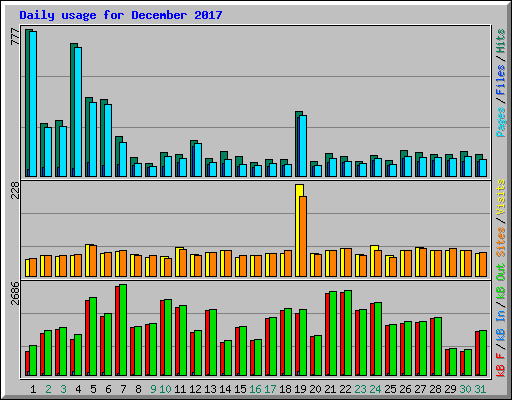This screenshot has width=512, height=400.
Task: Click the day 20 label on the x-axis
Action: [315, 389]
